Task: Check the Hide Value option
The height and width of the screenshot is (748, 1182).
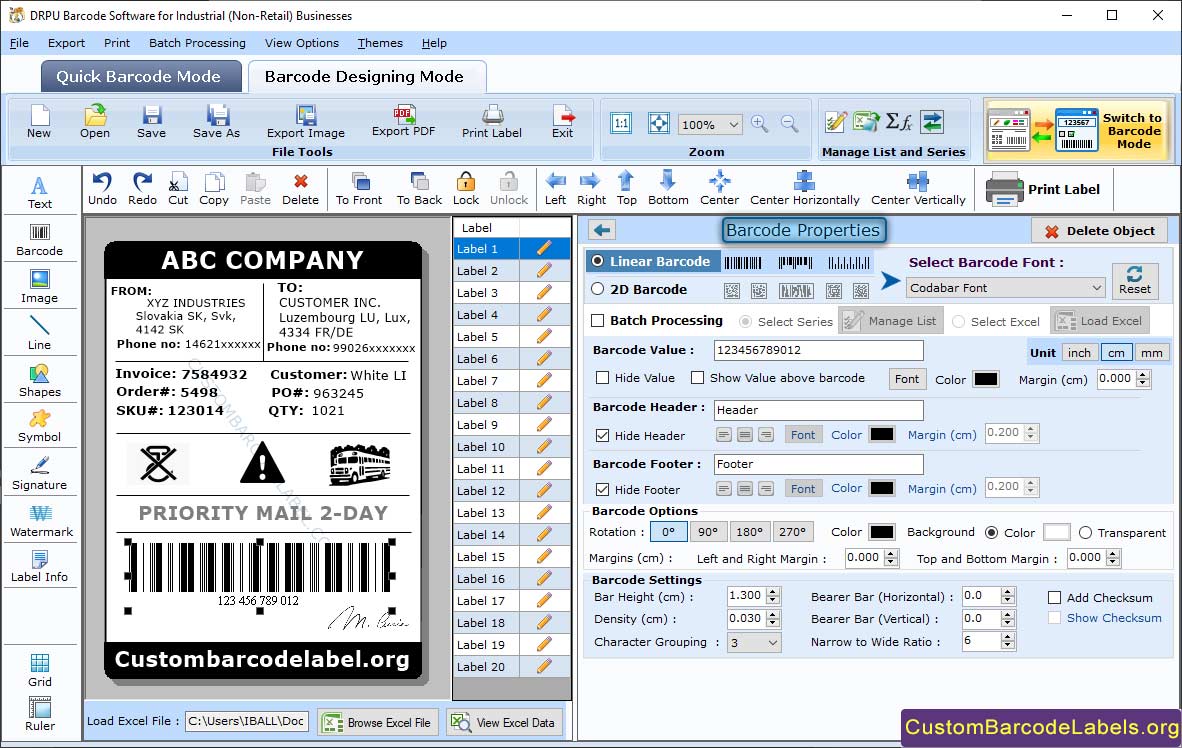Action: [x=602, y=378]
